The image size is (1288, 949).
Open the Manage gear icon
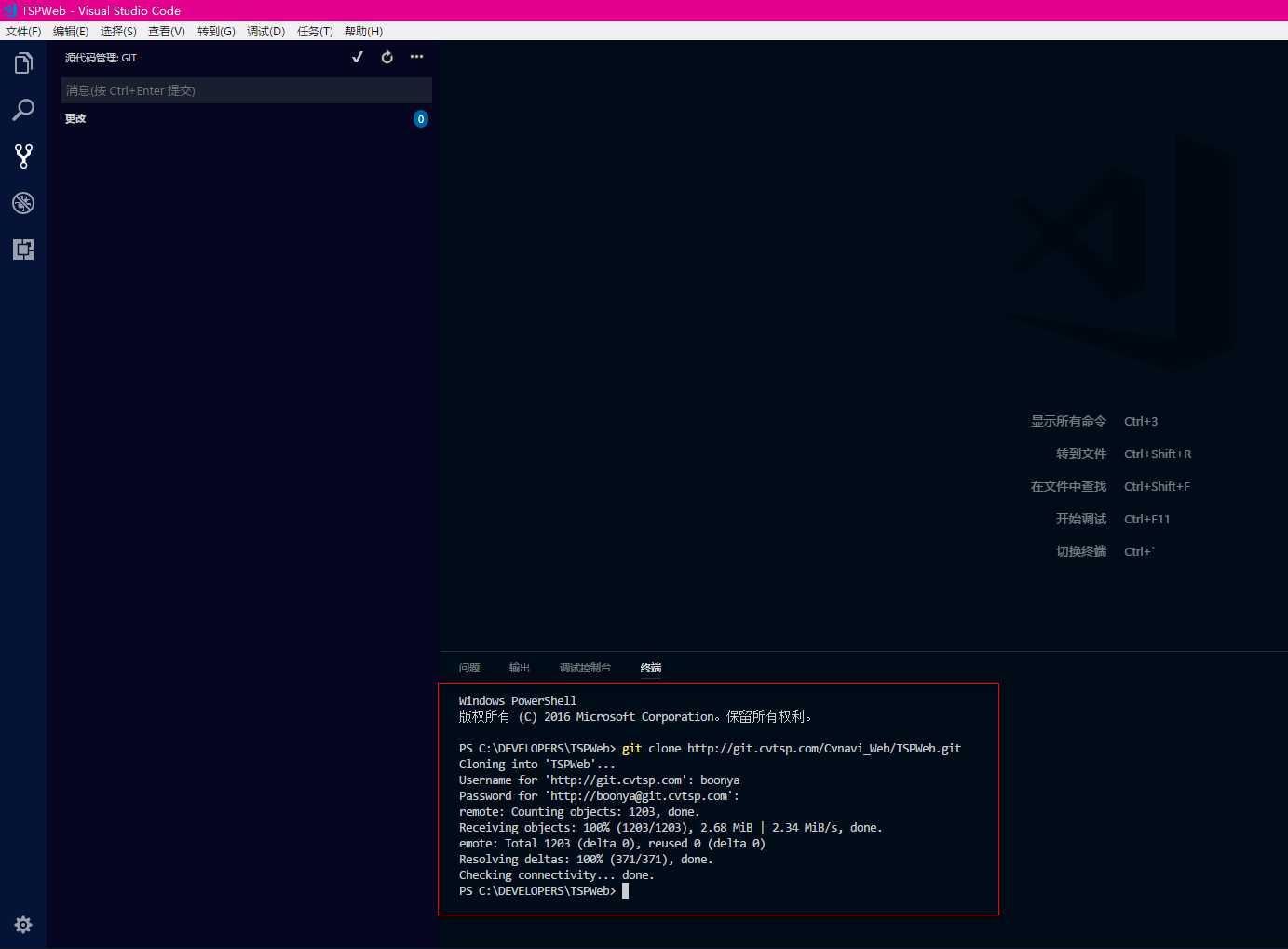tap(23, 925)
